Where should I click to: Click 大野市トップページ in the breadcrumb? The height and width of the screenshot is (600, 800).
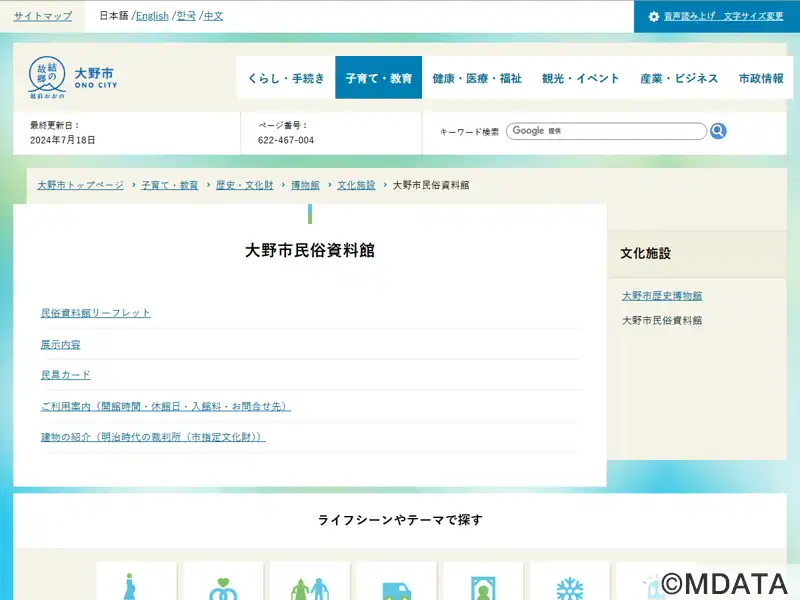click(80, 185)
